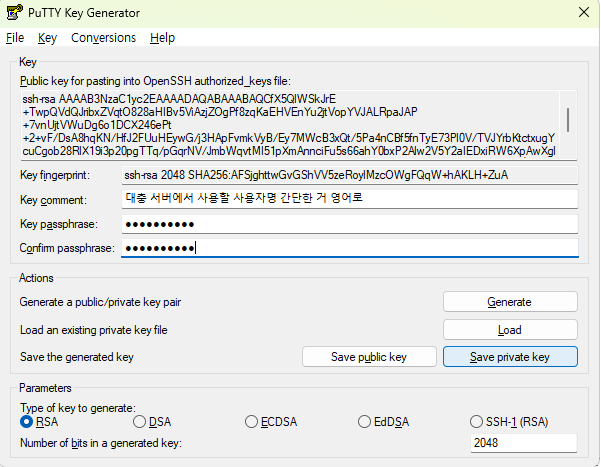The width and height of the screenshot is (601, 467).
Task: Click the 'Key fingerprint:' label
Action: pyautogui.click(x=55, y=175)
